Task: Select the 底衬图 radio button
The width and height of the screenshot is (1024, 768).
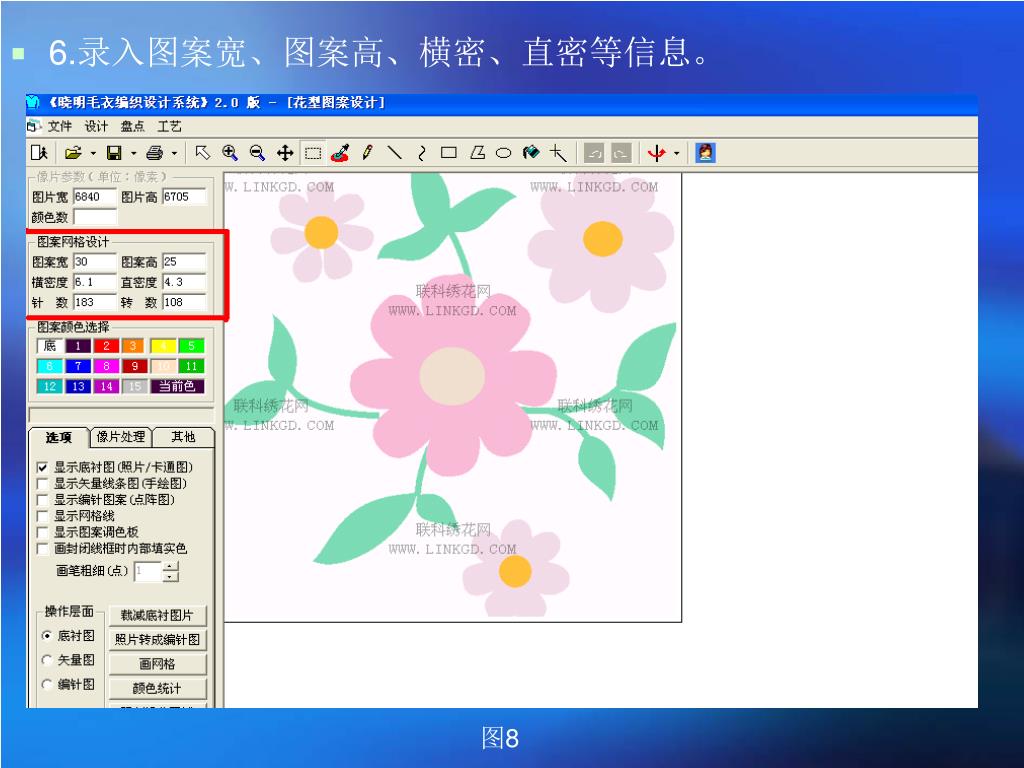Action: [x=47, y=635]
